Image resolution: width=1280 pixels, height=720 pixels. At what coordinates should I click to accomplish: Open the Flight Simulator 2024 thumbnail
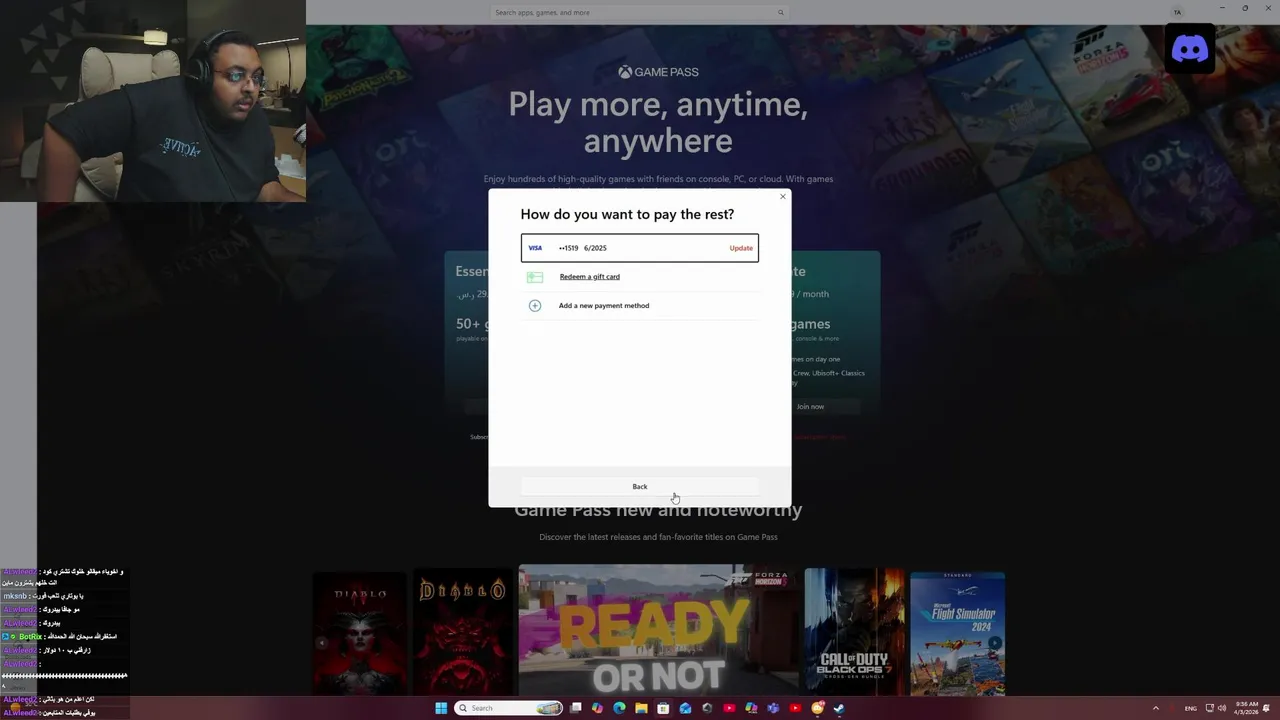[x=957, y=632]
